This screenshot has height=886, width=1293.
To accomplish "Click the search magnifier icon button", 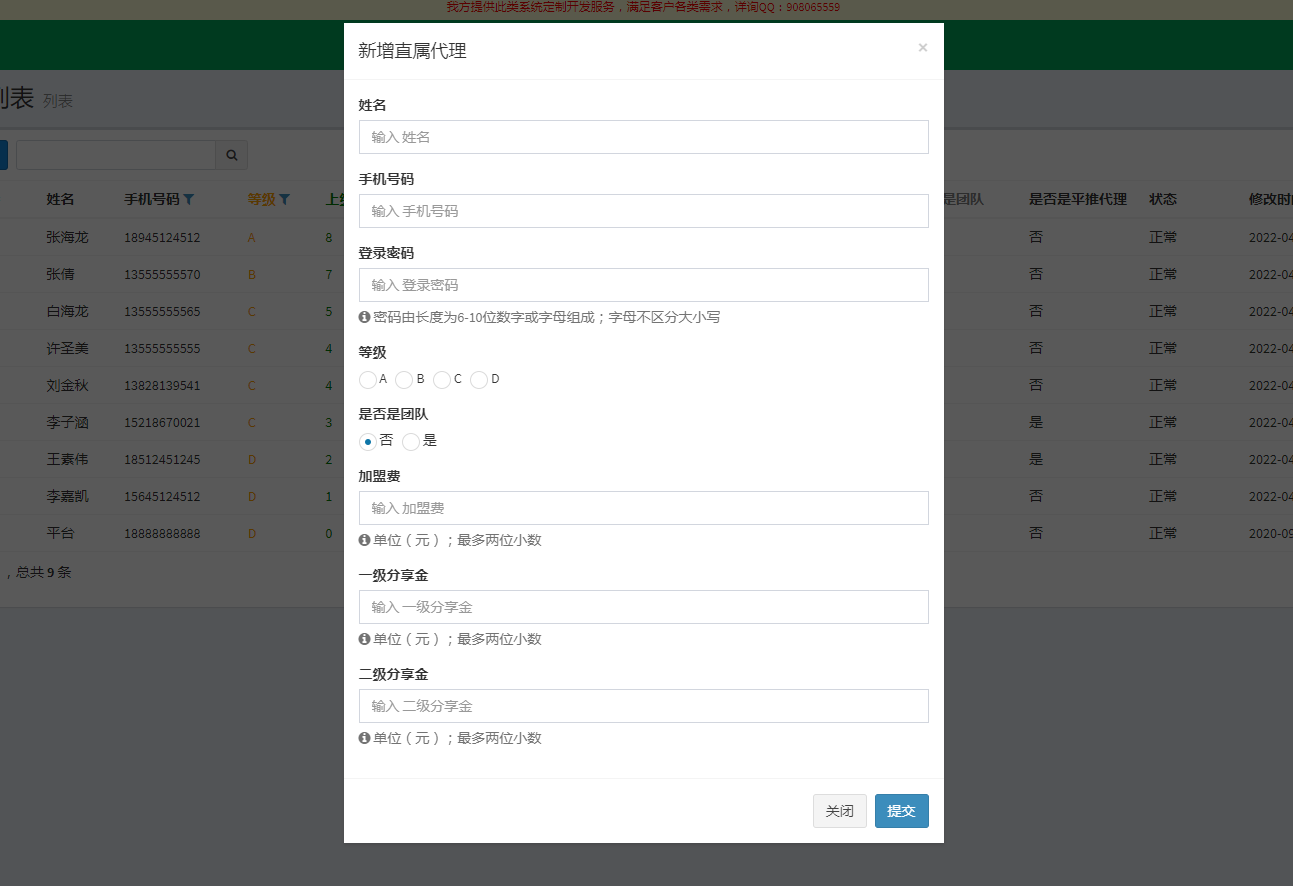I will coord(231,155).
